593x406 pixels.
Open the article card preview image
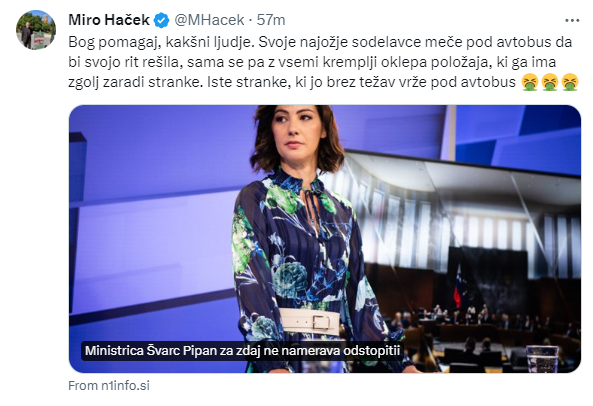(325, 239)
